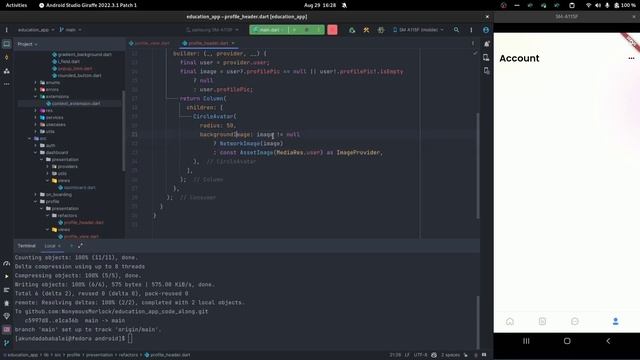This screenshot has height=360, width=640.
Task: Click the Activities button in top bar
Action: click(x=16, y=5)
